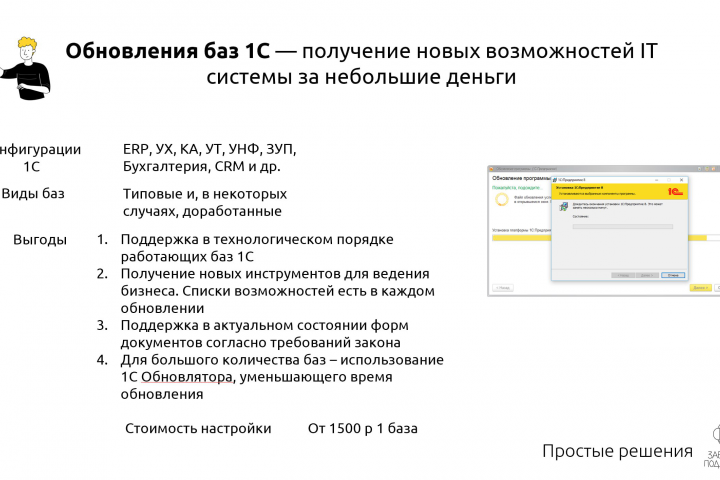Click the 'От 1500 р 1 база' price
The width and height of the screenshot is (720, 480).
point(363,429)
